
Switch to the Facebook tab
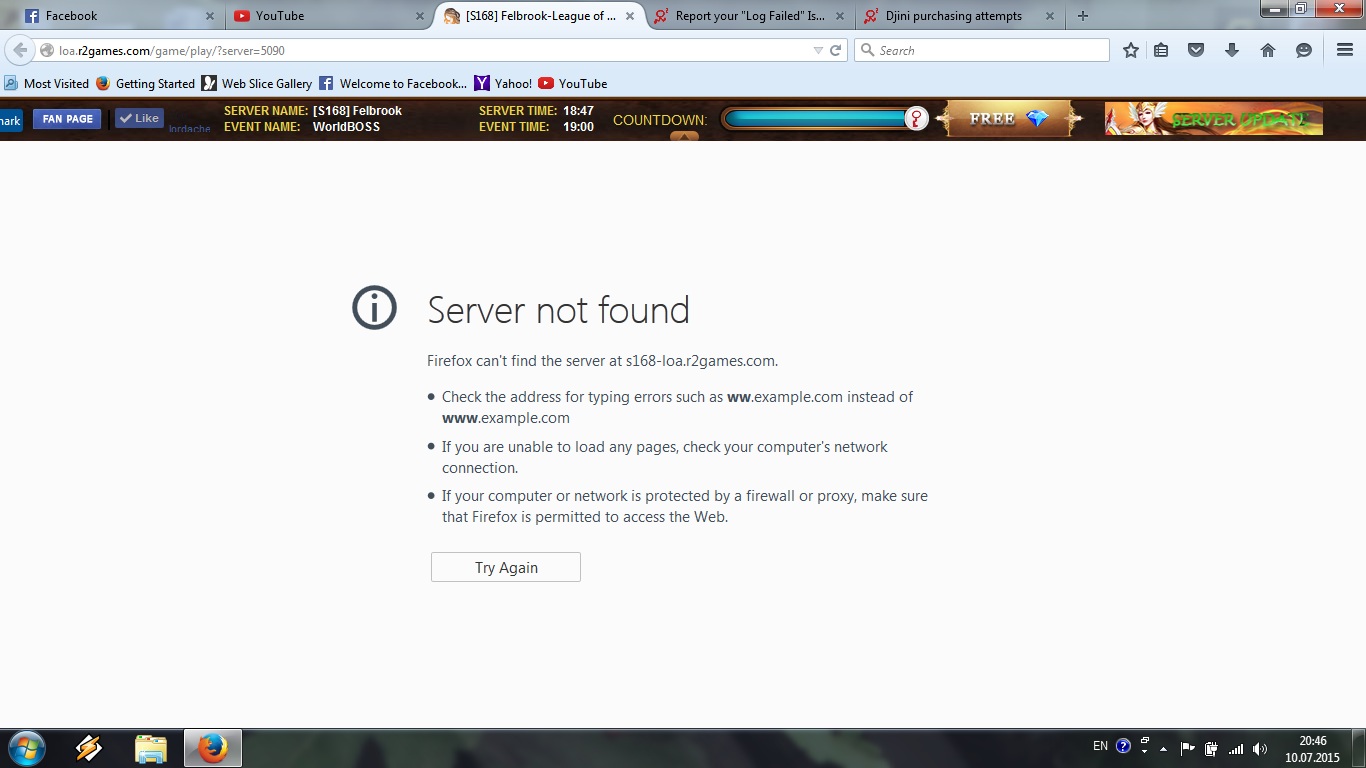click(x=110, y=16)
